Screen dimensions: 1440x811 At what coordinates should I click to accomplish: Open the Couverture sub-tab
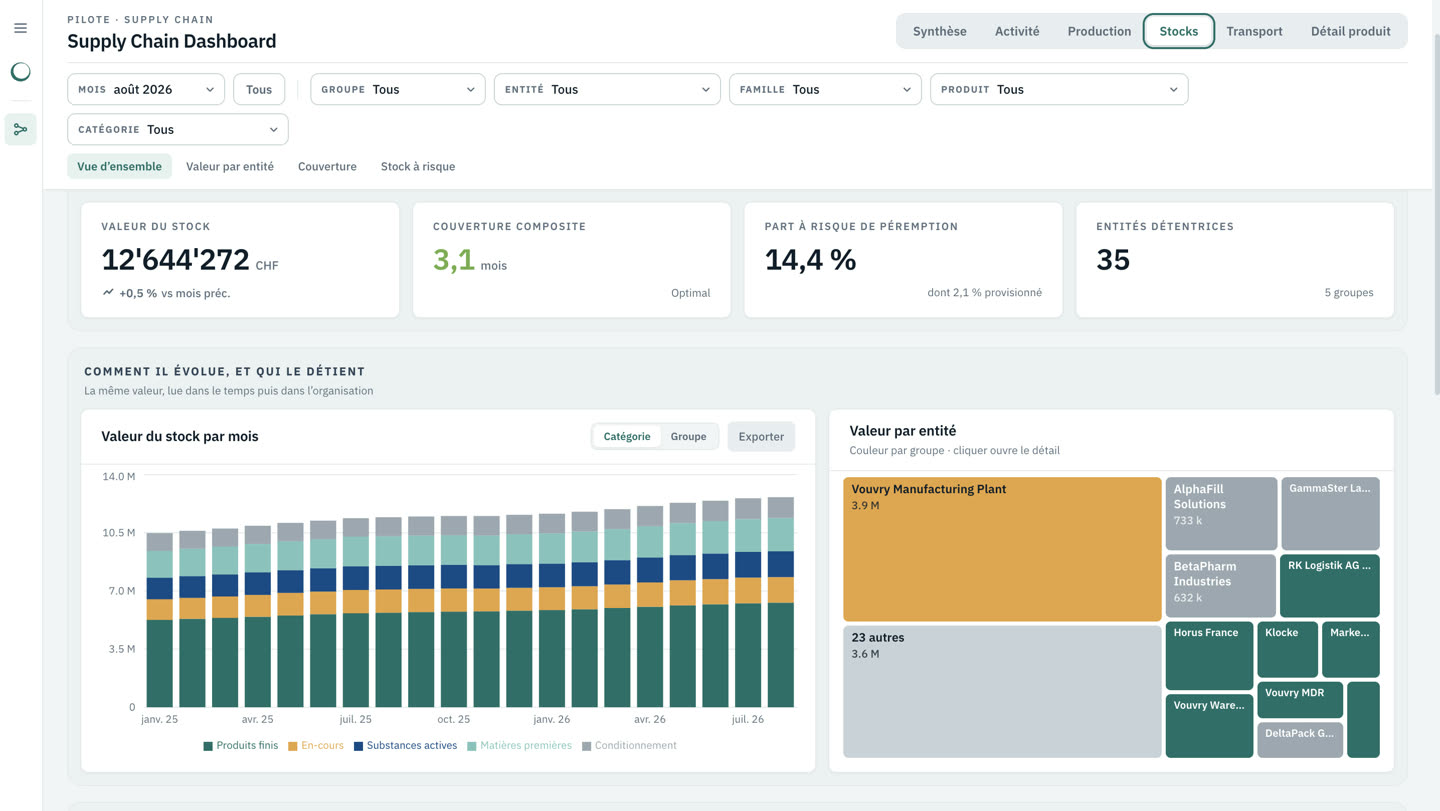tap(327, 166)
